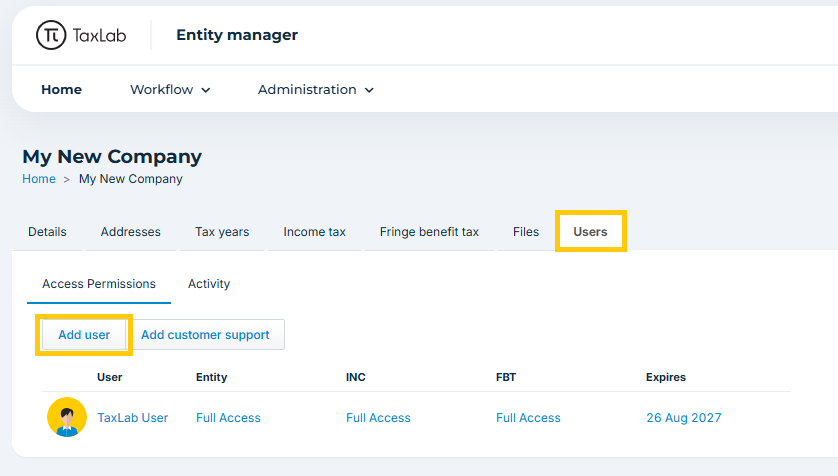Show the Access Permissions sub-tab
The height and width of the screenshot is (476, 838).
coord(99,284)
